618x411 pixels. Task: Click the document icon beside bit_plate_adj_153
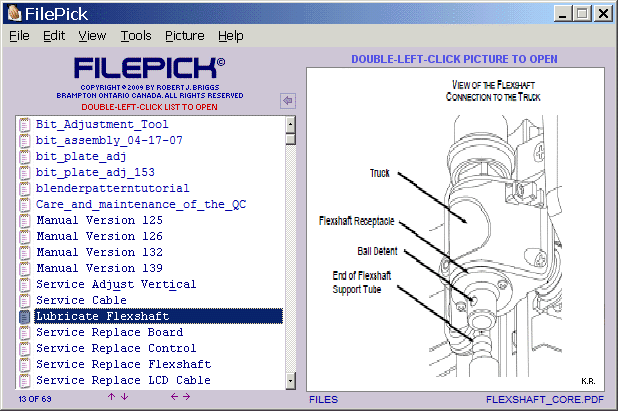(24, 173)
